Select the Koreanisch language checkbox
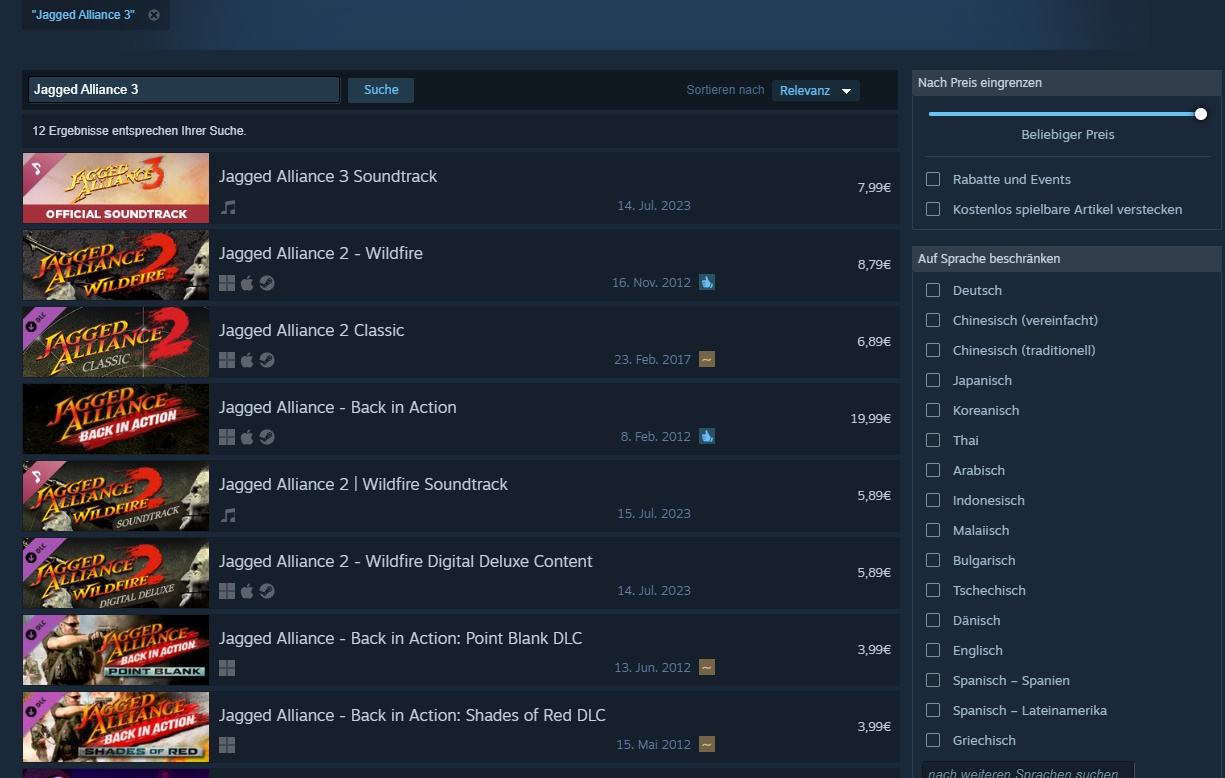1225x778 pixels. pyautogui.click(x=933, y=410)
